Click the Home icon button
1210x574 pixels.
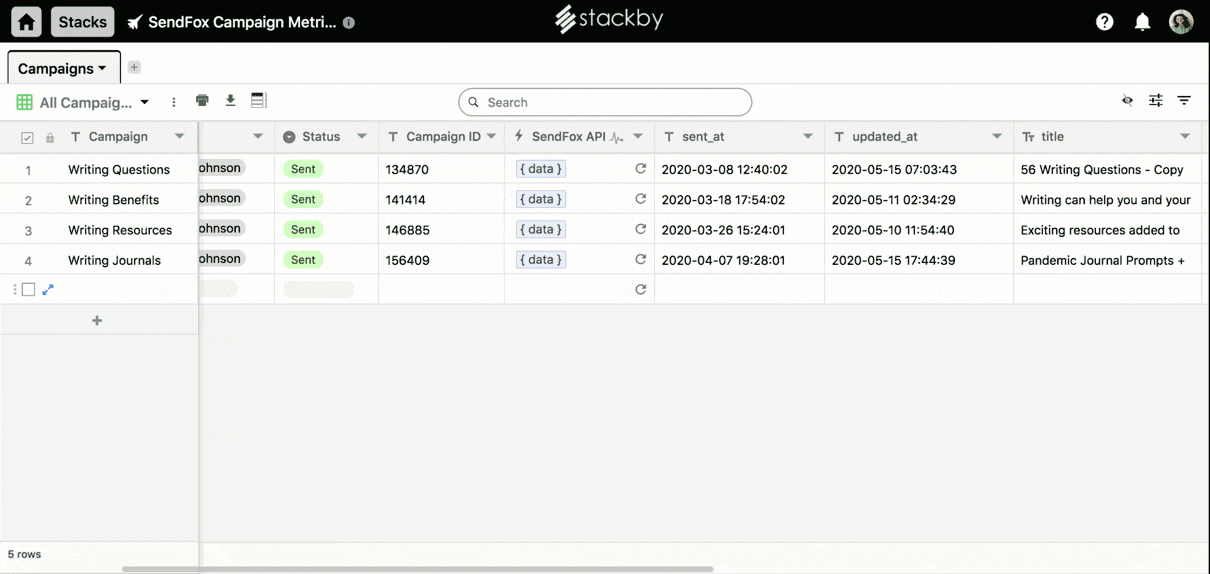click(27, 22)
